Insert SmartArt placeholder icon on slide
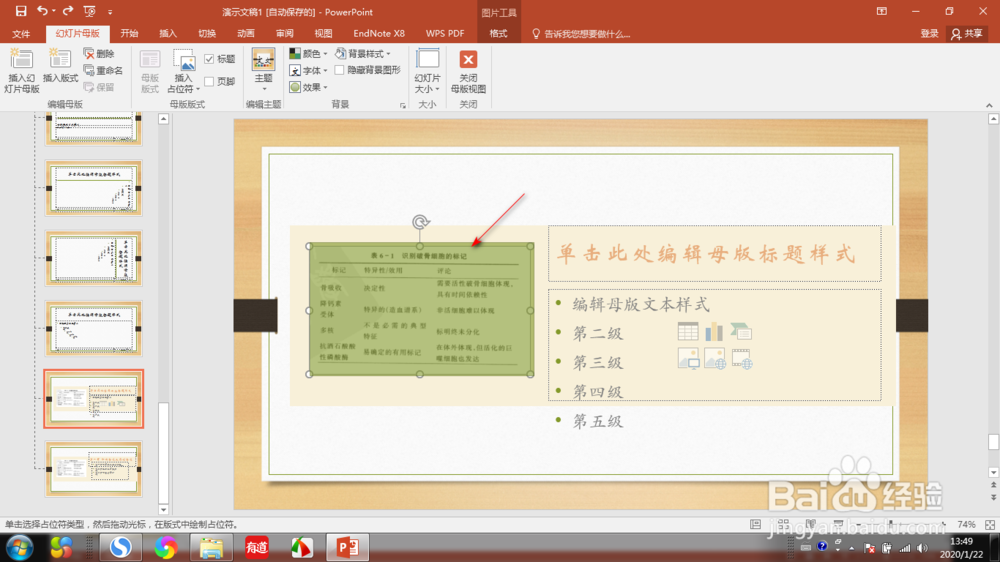1000x562 pixels. coord(741,331)
